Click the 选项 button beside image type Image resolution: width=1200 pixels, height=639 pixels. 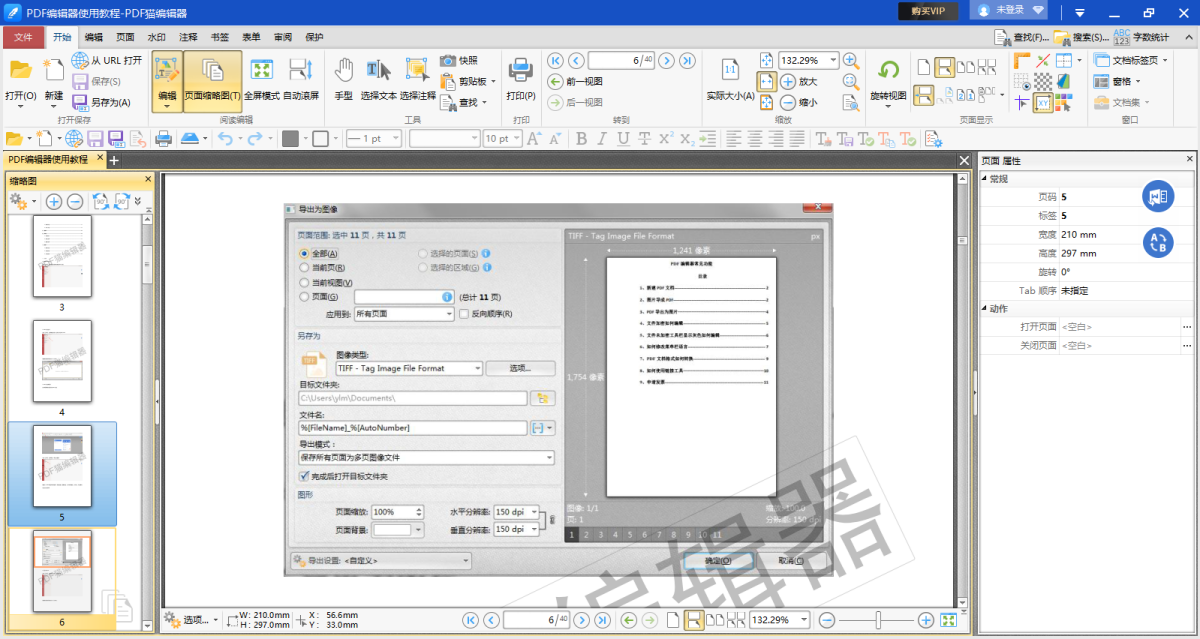(x=521, y=367)
